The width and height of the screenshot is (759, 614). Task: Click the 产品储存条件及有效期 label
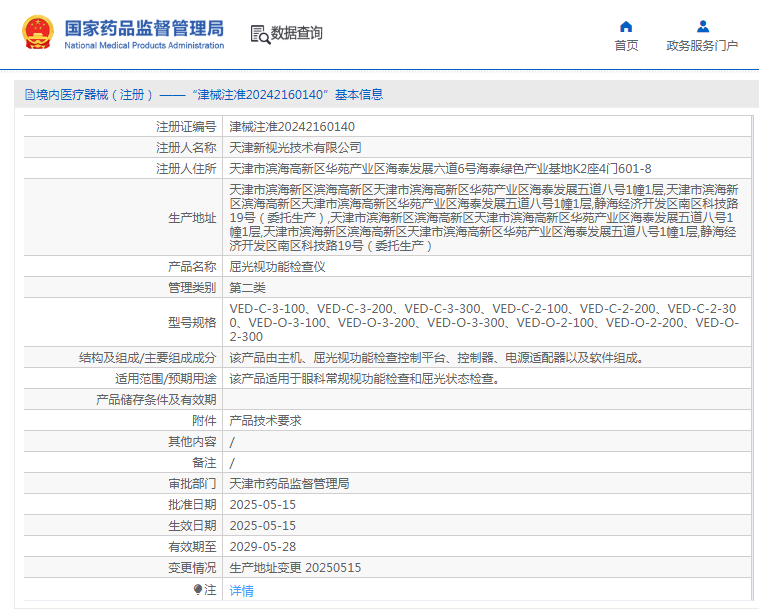(x=156, y=400)
